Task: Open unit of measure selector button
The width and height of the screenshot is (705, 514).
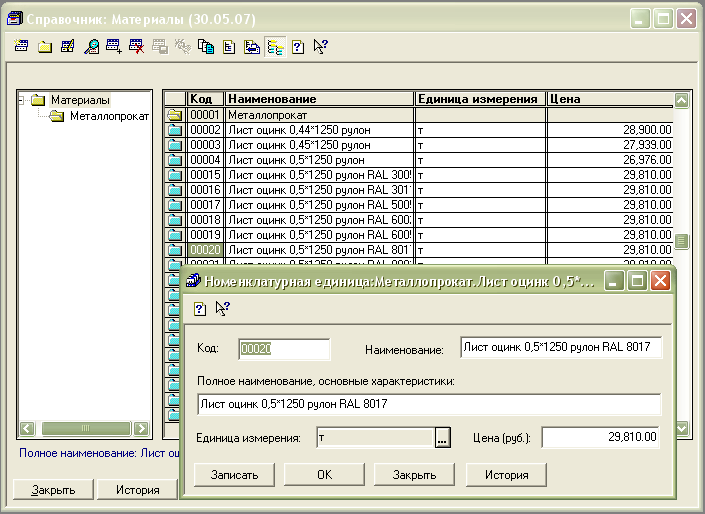Action: [443, 437]
